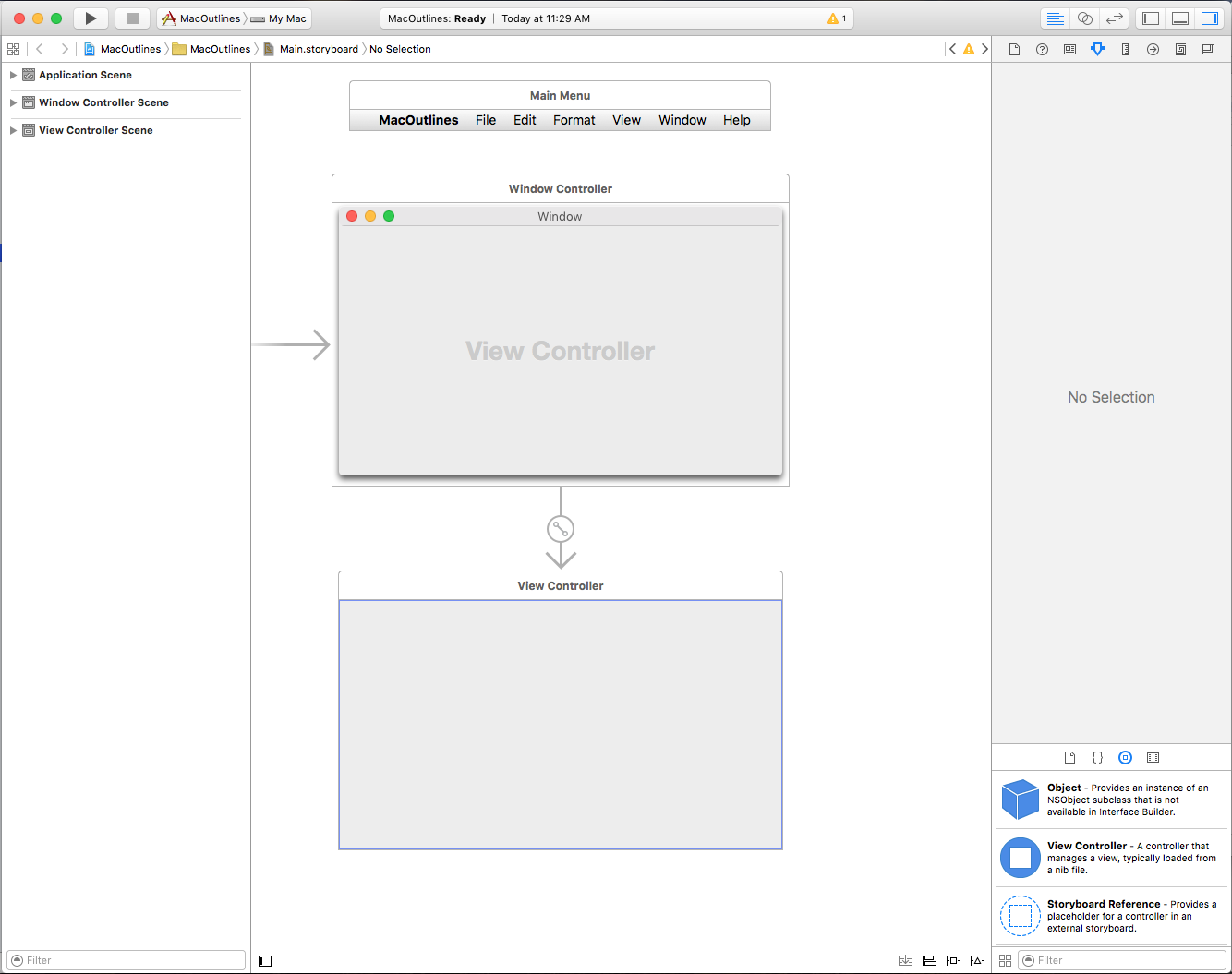Image resolution: width=1232 pixels, height=974 pixels.
Task: Open the Identity inspector
Action: (1069, 49)
